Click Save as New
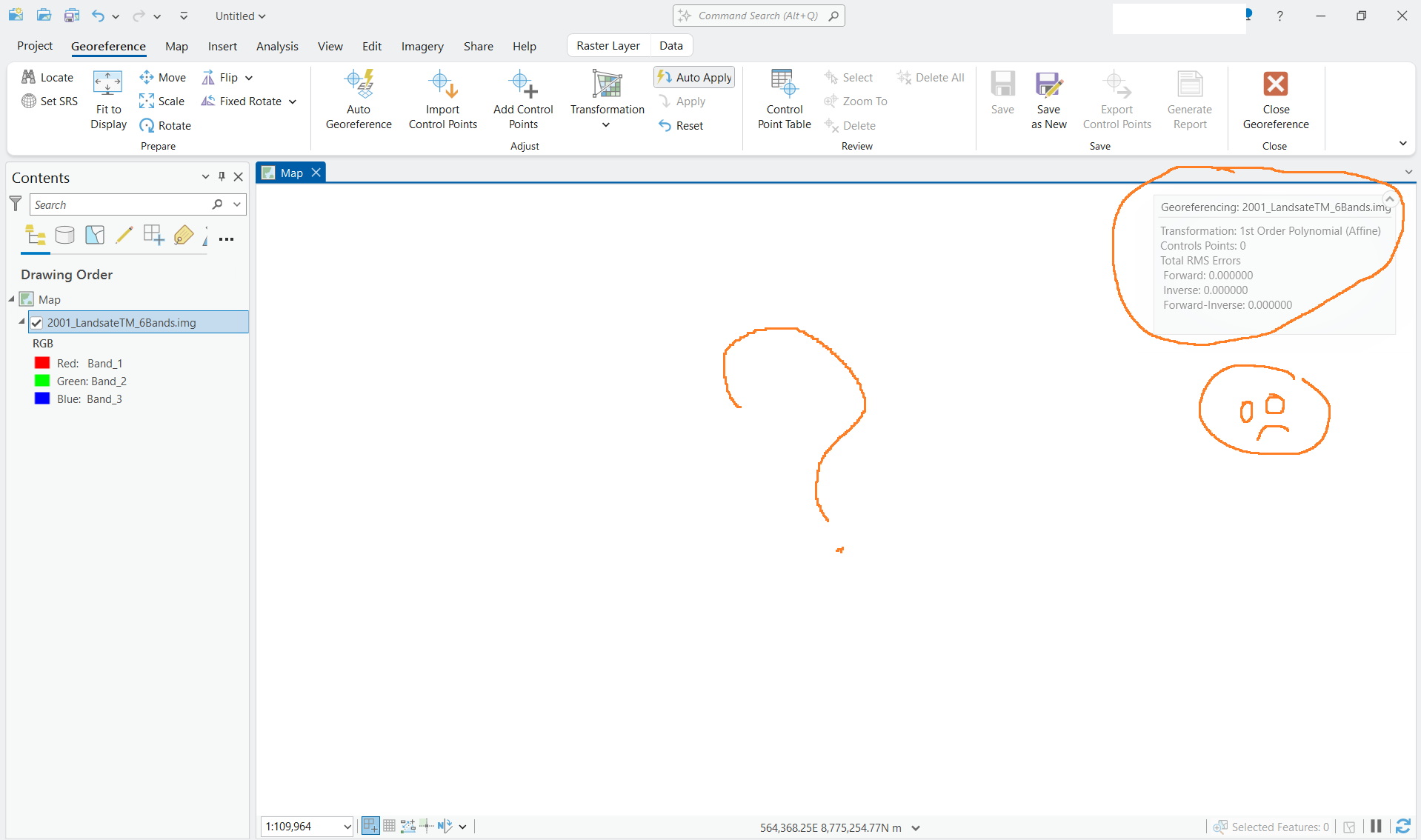 [1048, 99]
